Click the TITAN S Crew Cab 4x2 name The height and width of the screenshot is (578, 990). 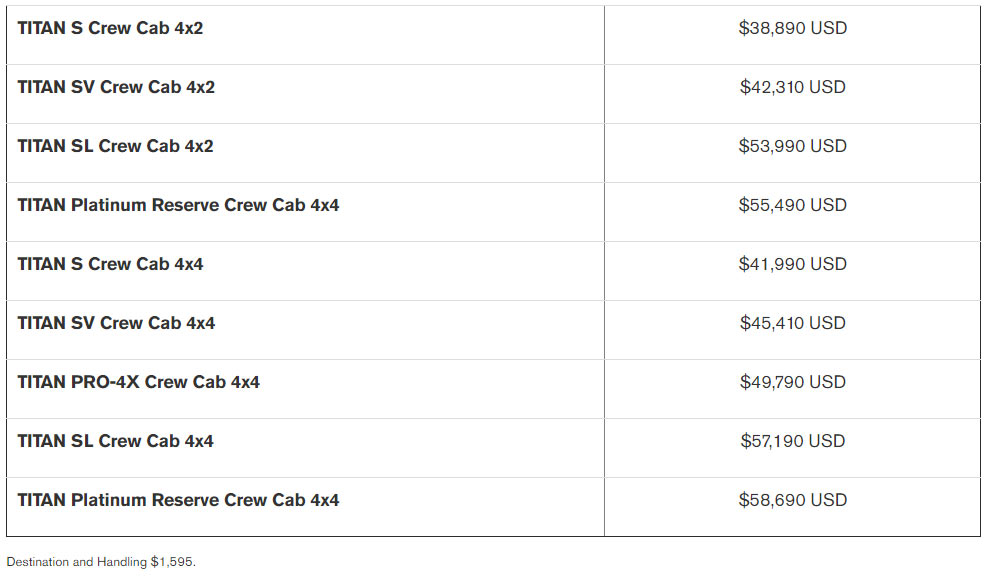(x=110, y=28)
